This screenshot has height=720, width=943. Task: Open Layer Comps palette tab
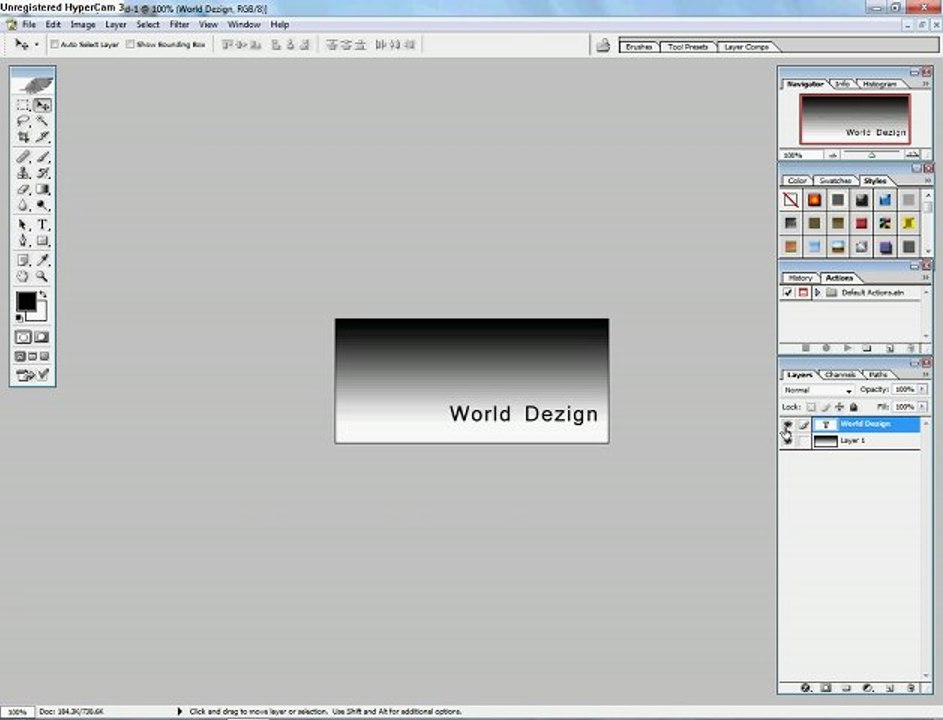(x=746, y=47)
